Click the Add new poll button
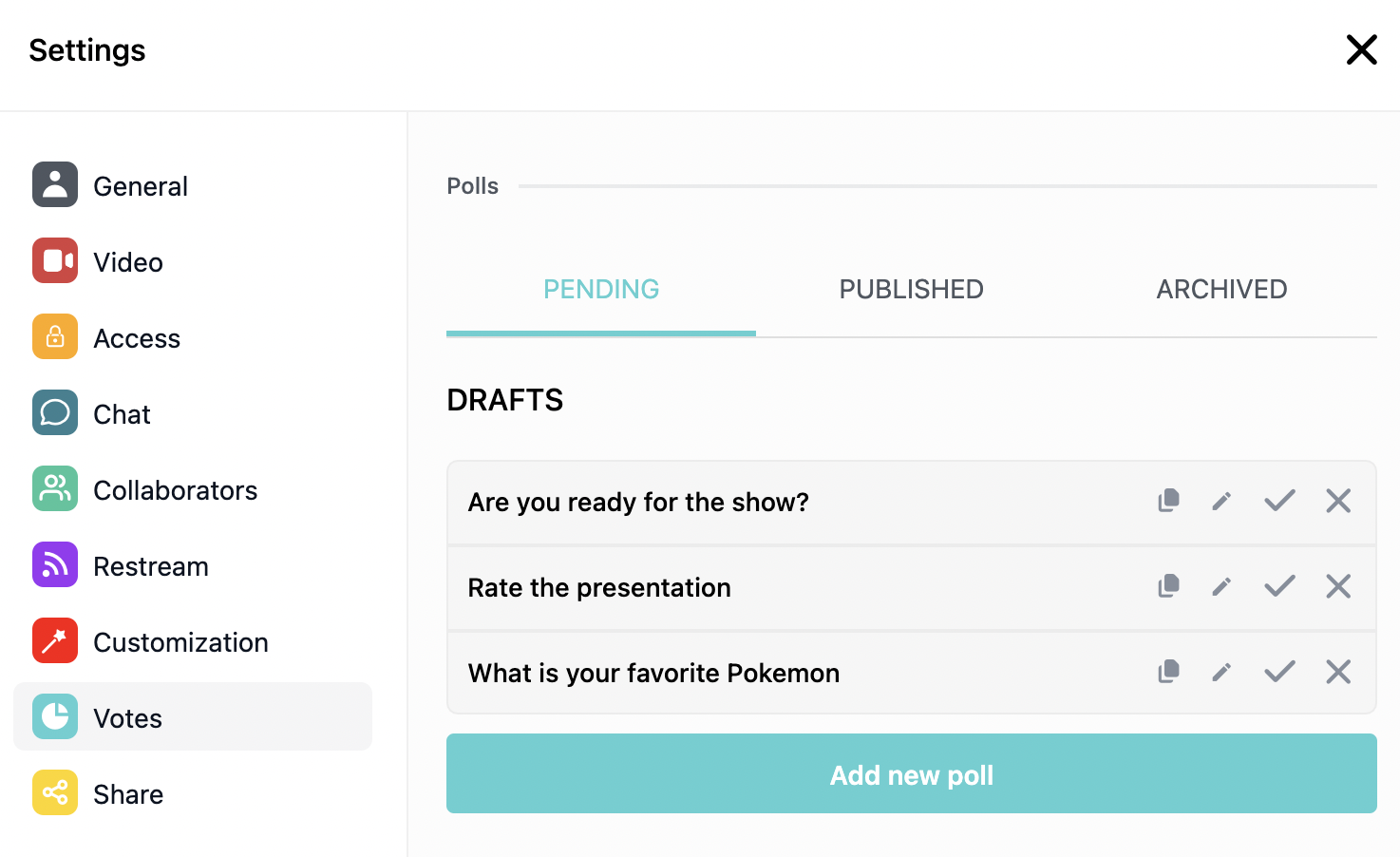Screen dimensions: 1400x857 [x=912, y=773]
